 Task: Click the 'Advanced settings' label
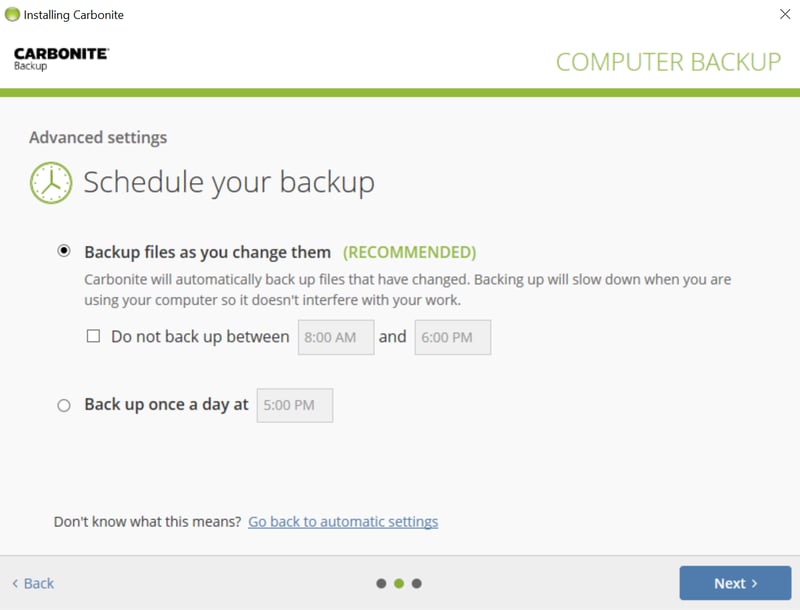tap(98, 137)
